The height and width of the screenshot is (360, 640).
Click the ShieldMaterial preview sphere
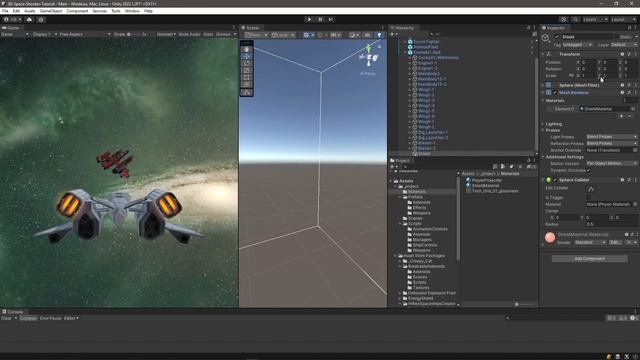click(x=550, y=237)
